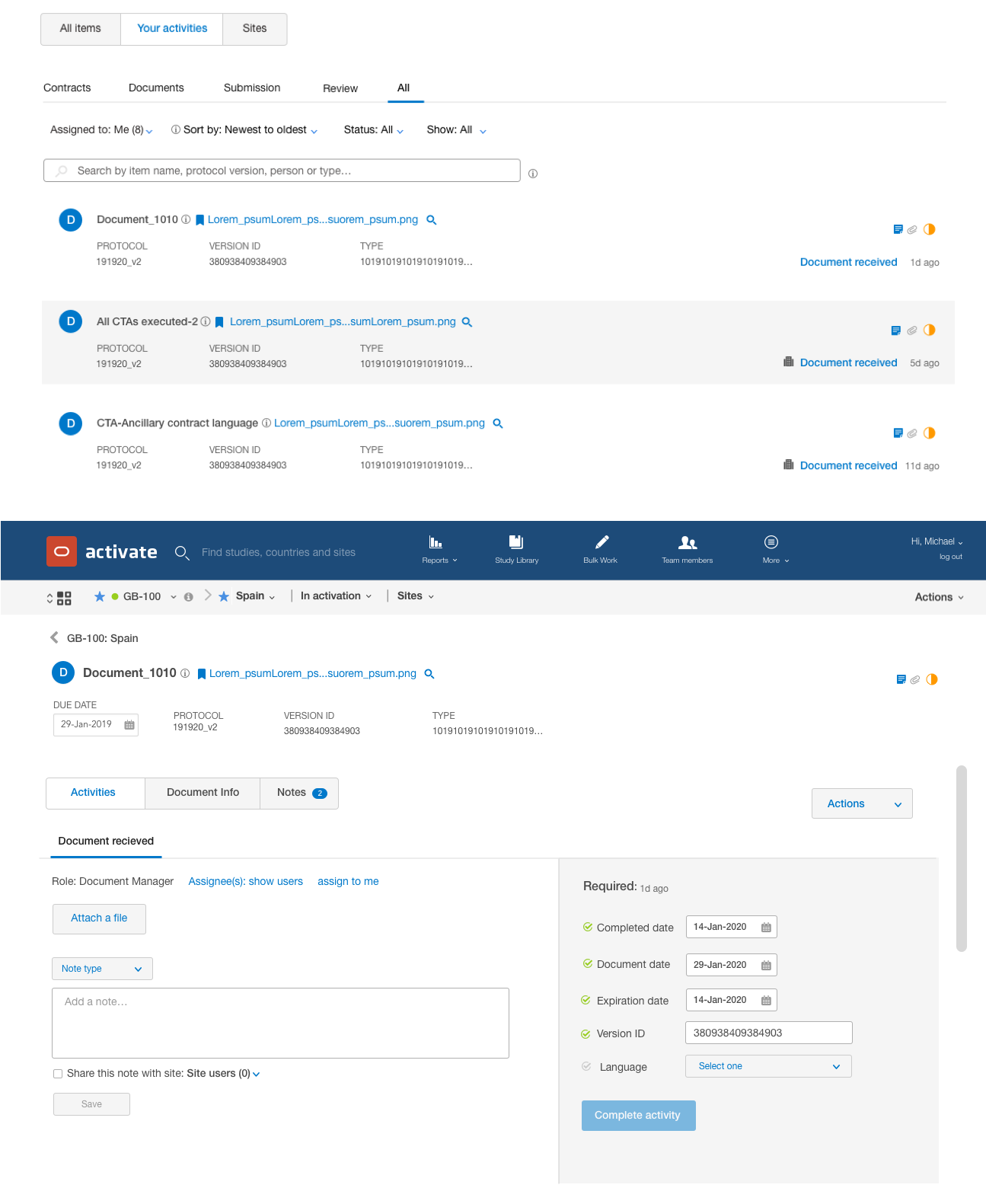The height and width of the screenshot is (1204, 986).
Task: Select the Documents filter tab
Action: 156,88
